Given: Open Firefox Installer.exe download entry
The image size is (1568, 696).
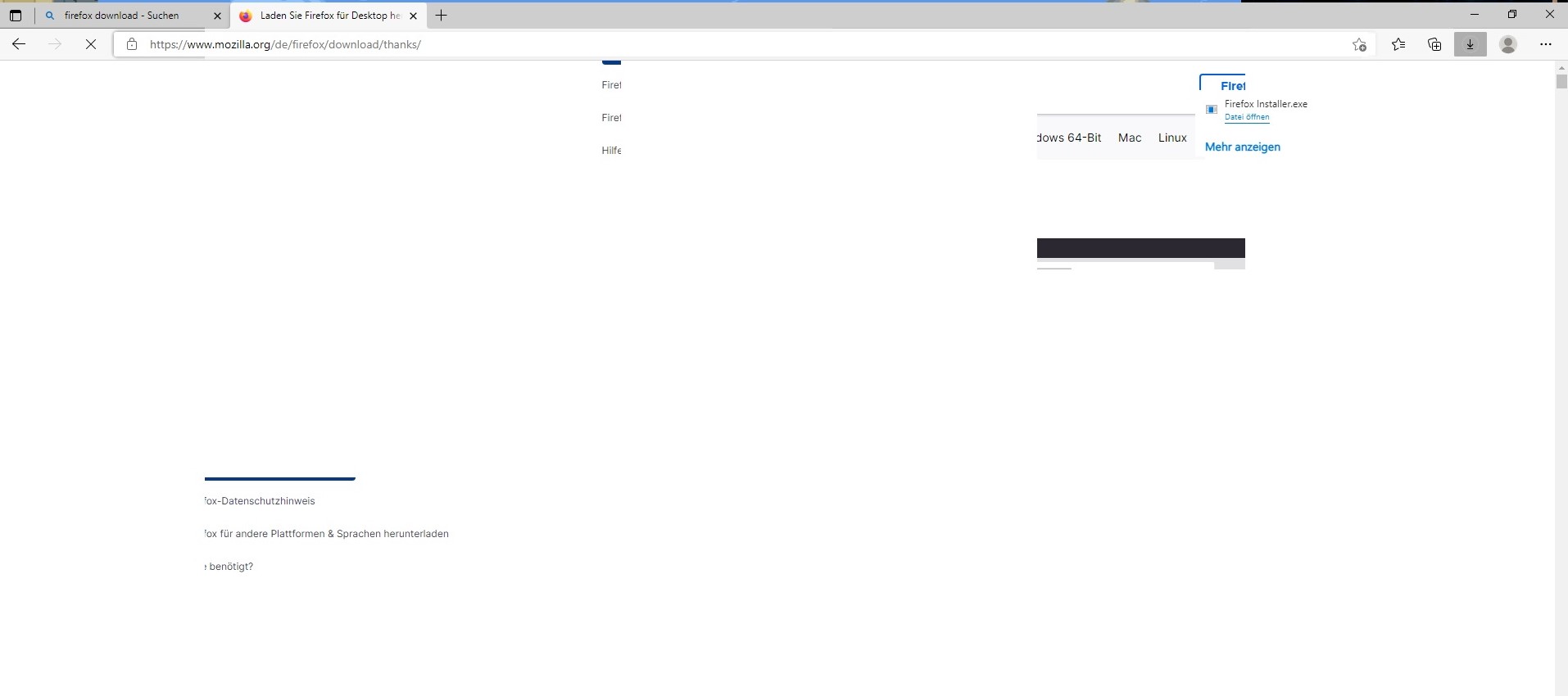Looking at the screenshot, I should [x=1266, y=104].
